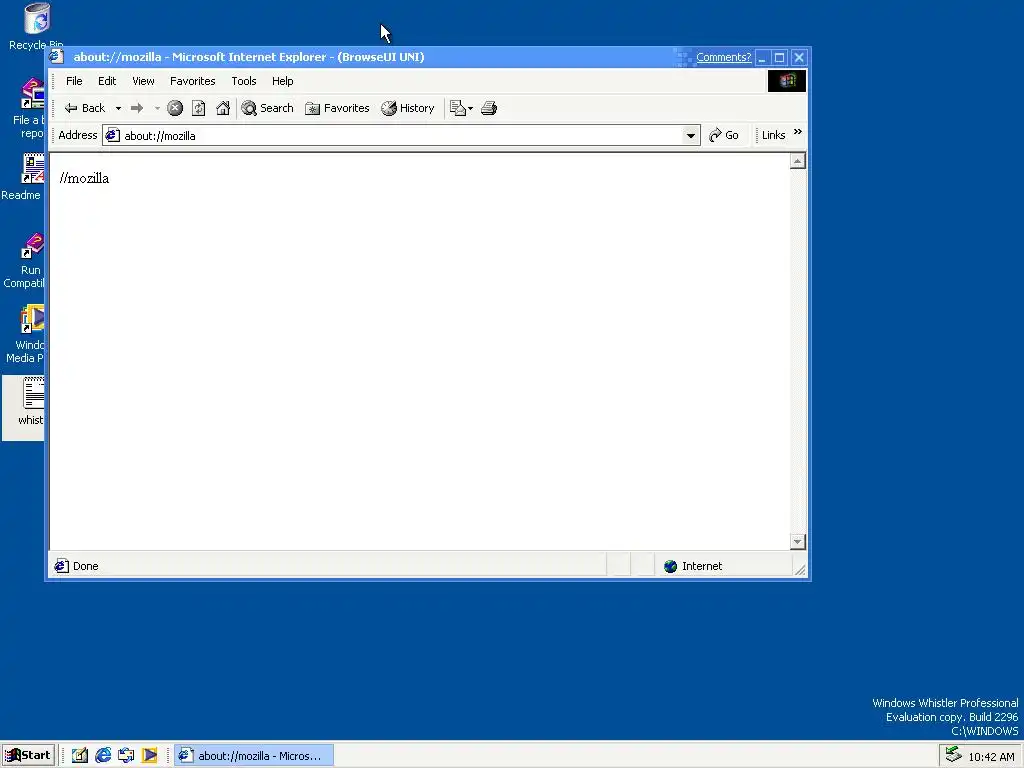Open the Forward history dropdown arrow
The height and width of the screenshot is (768, 1024).
(x=157, y=108)
